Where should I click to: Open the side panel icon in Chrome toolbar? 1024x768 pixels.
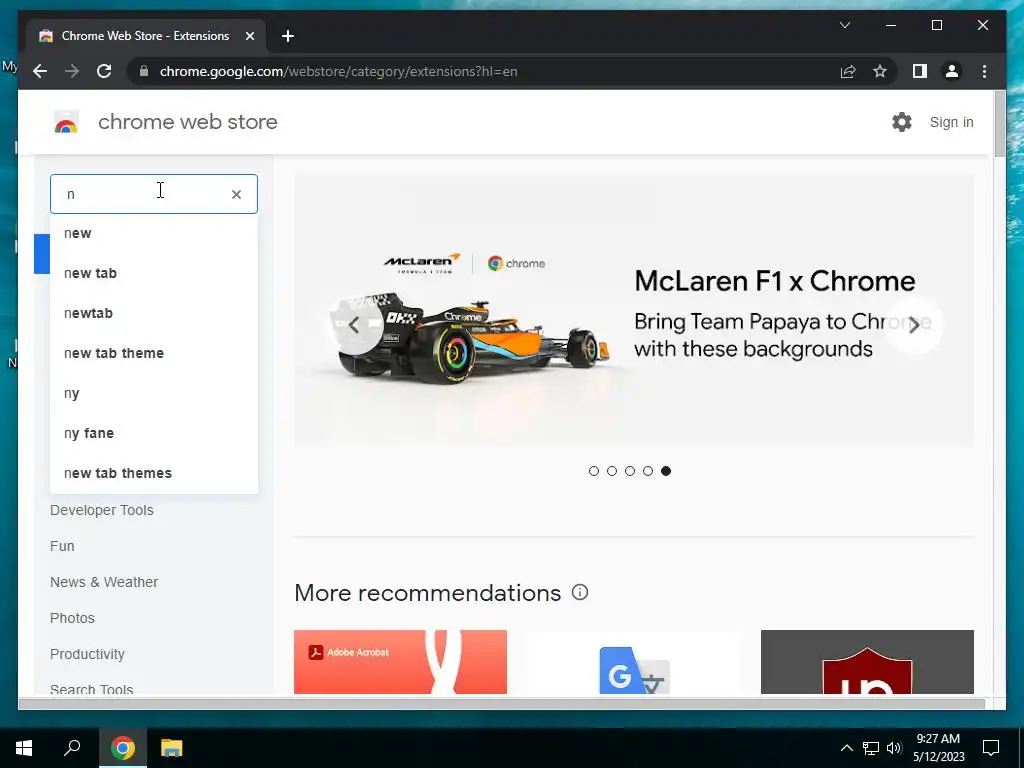[920, 71]
